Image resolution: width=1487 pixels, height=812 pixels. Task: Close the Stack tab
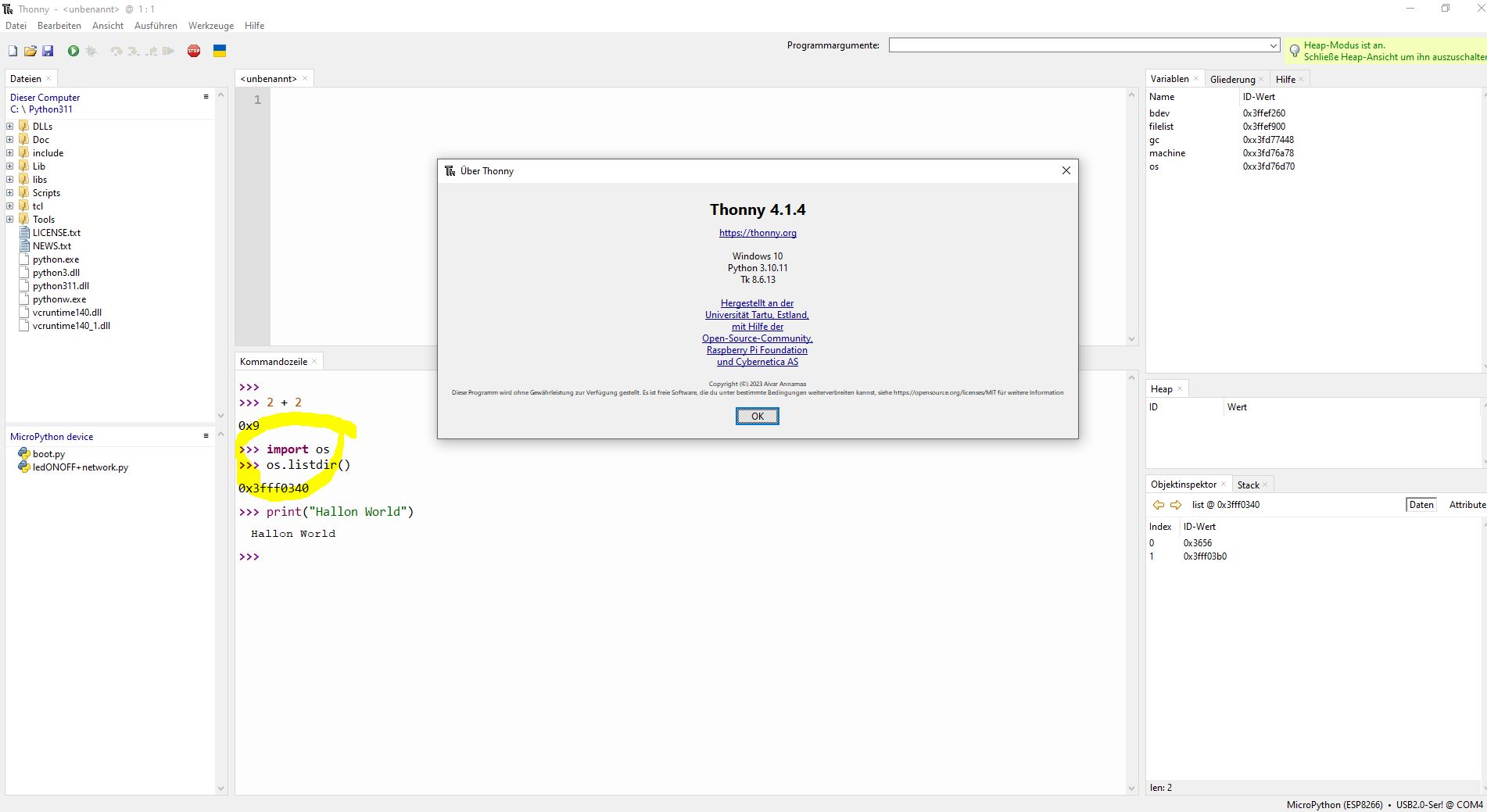point(1265,485)
